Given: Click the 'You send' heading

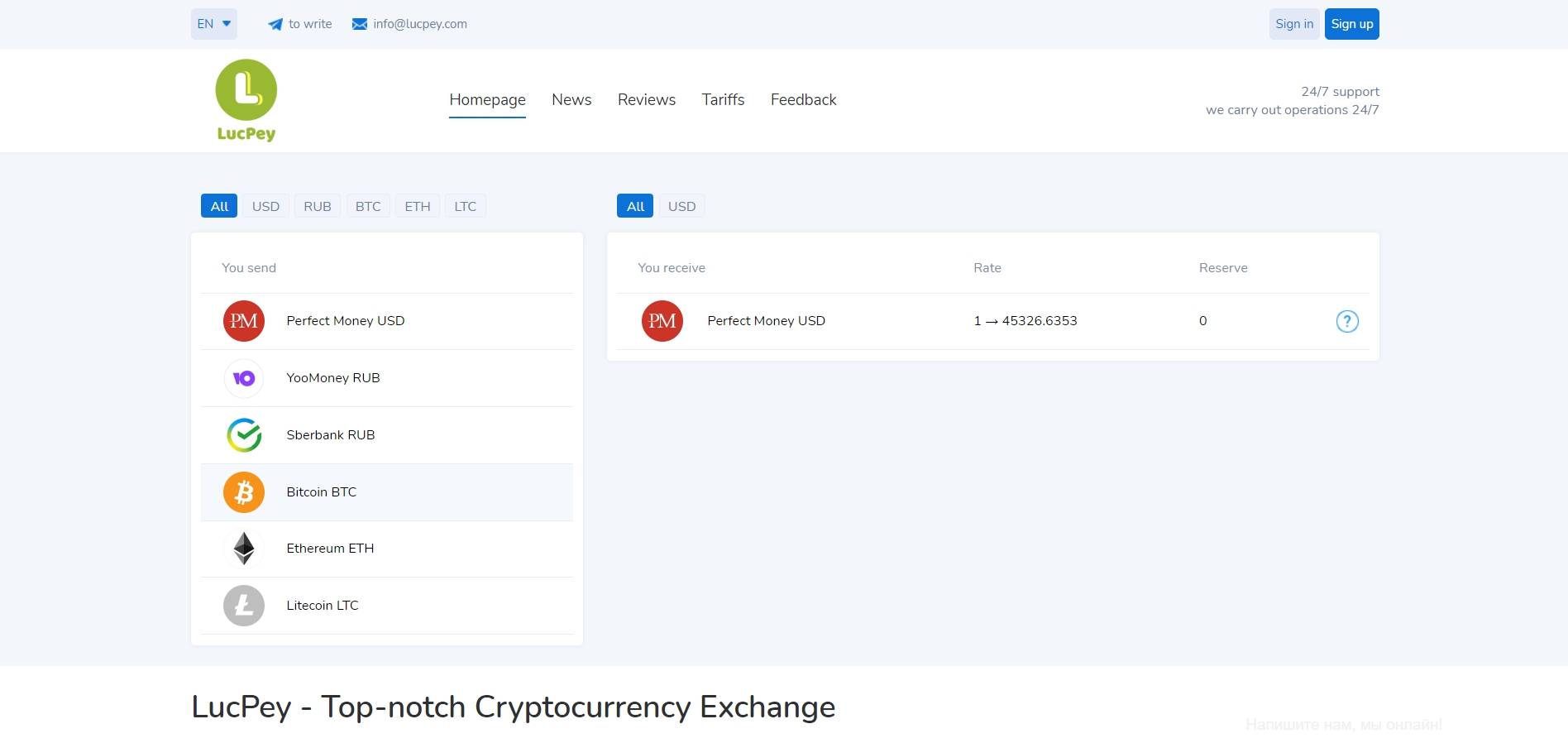Looking at the screenshot, I should coord(249,268).
